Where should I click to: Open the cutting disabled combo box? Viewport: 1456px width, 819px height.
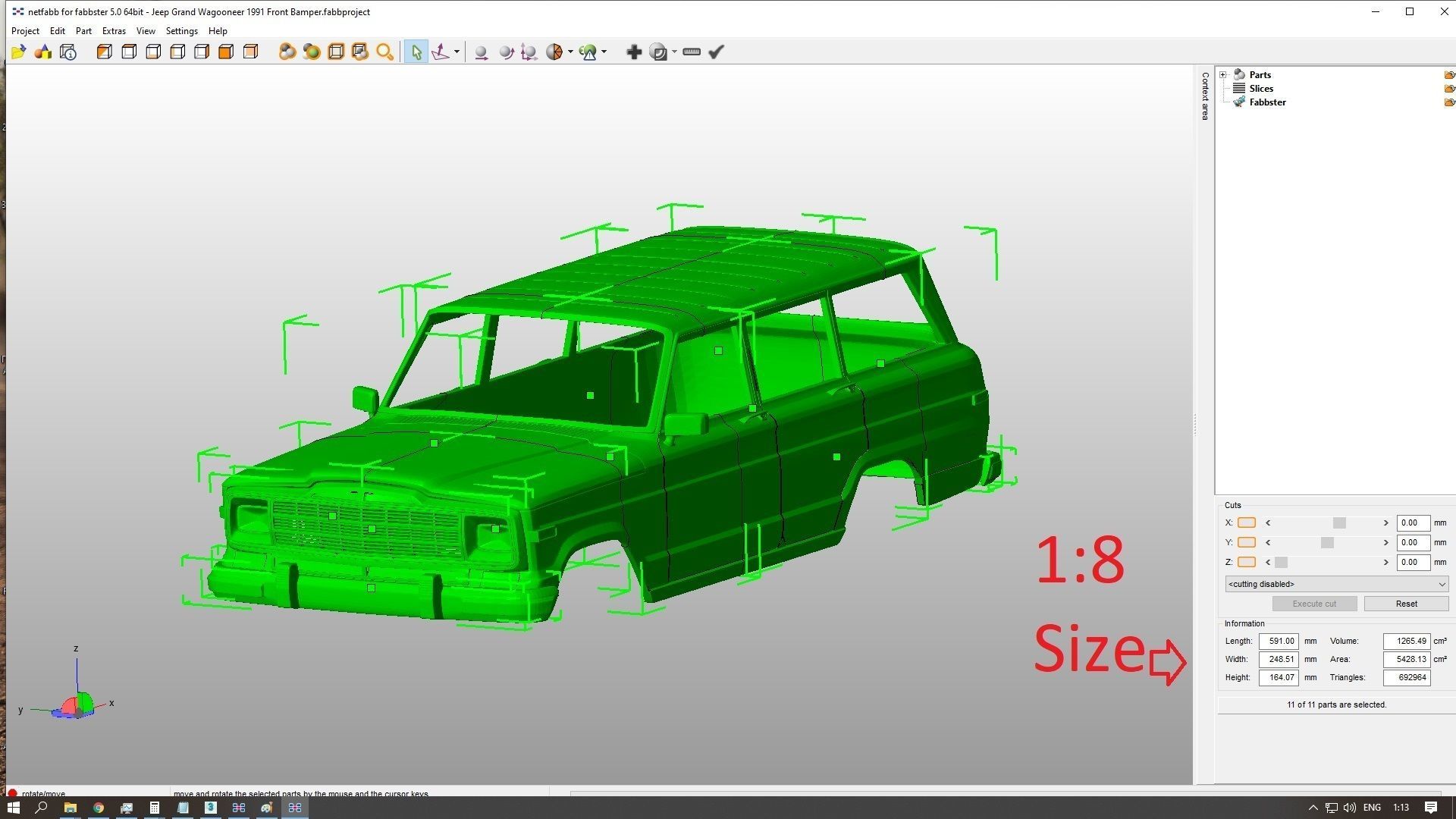click(x=1337, y=584)
